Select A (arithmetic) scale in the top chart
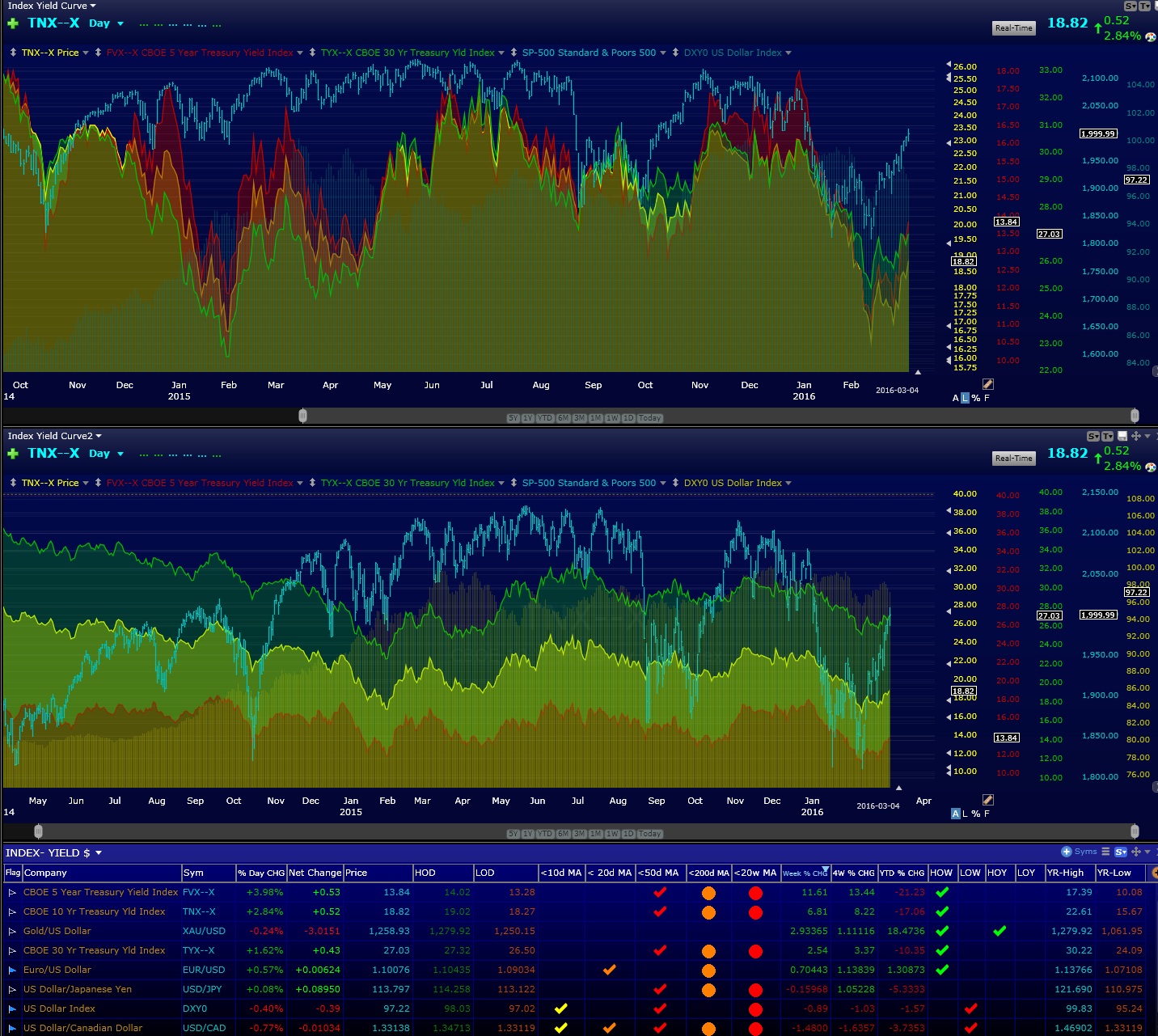This screenshot has height=1036, width=1158. [x=956, y=398]
